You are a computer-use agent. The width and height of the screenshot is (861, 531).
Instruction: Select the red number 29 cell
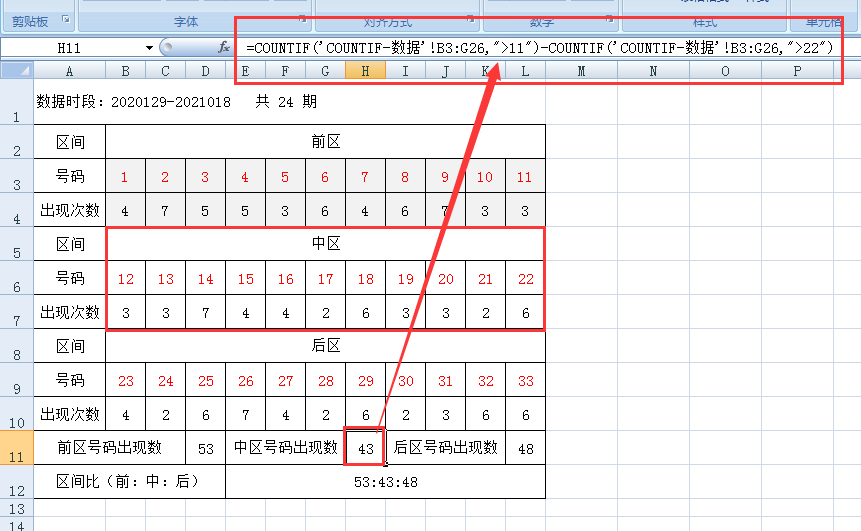(x=365, y=380)
